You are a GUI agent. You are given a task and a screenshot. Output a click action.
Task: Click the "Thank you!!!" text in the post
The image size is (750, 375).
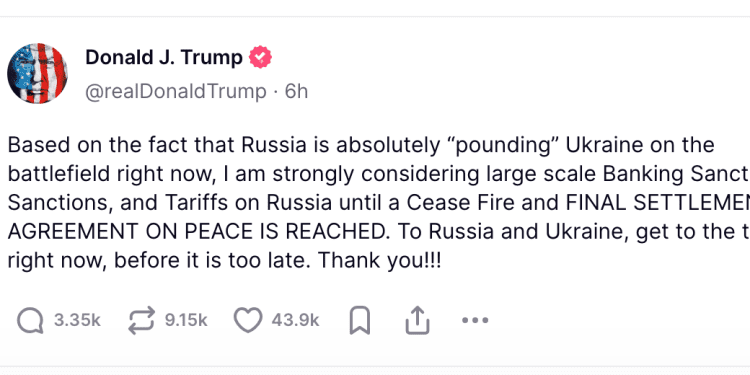click(380, 261)
